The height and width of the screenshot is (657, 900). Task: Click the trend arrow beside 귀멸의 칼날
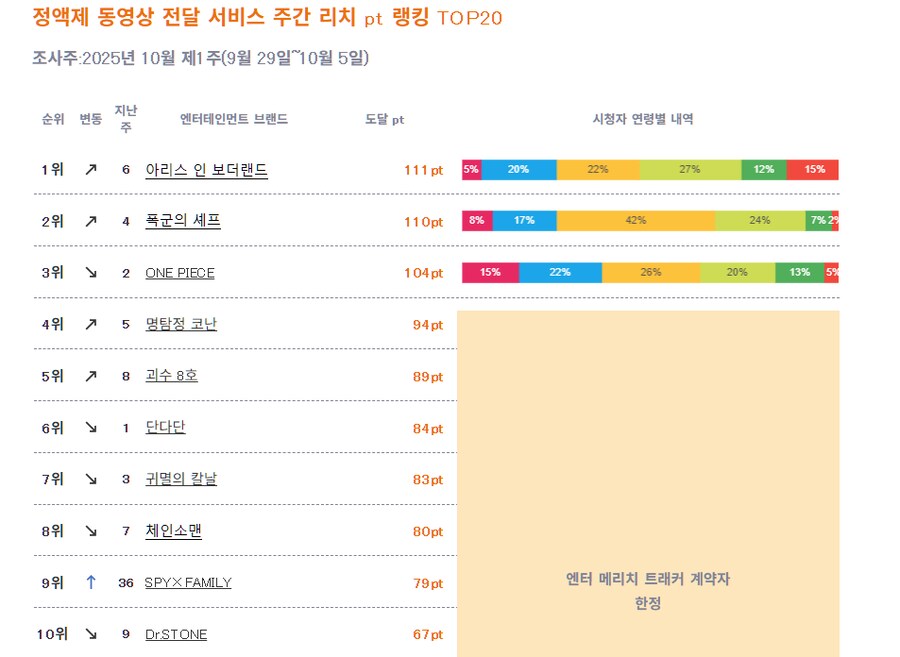[91, 479]
